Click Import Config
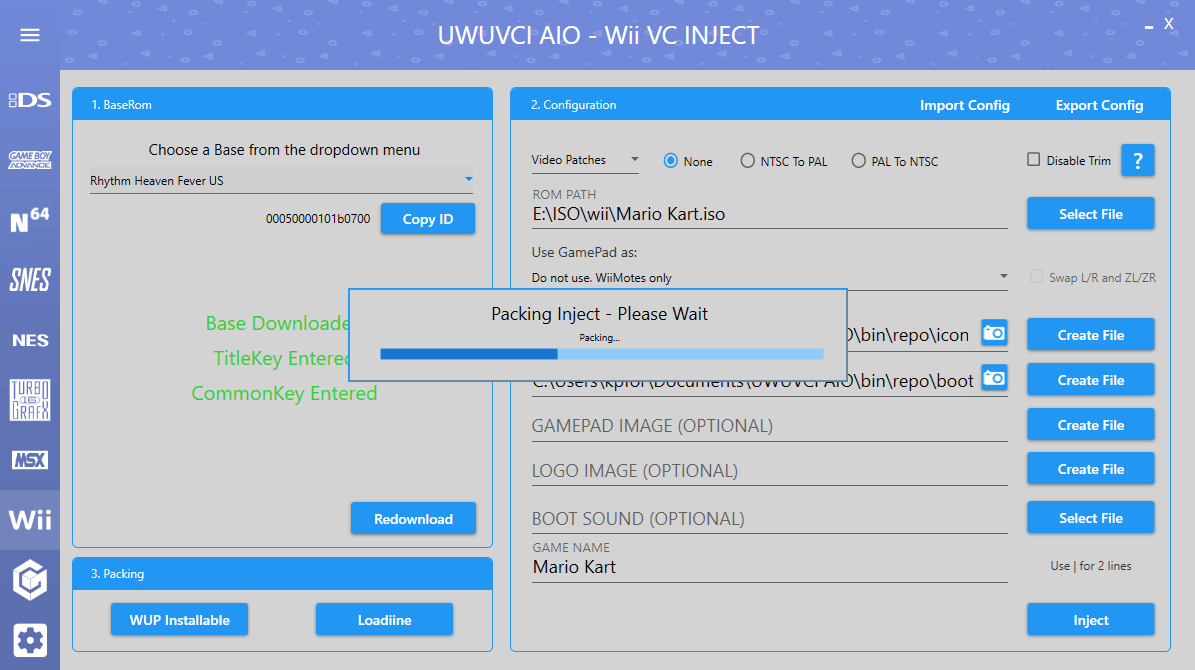This screenshot has width=1195, height=670. [964, 105]
